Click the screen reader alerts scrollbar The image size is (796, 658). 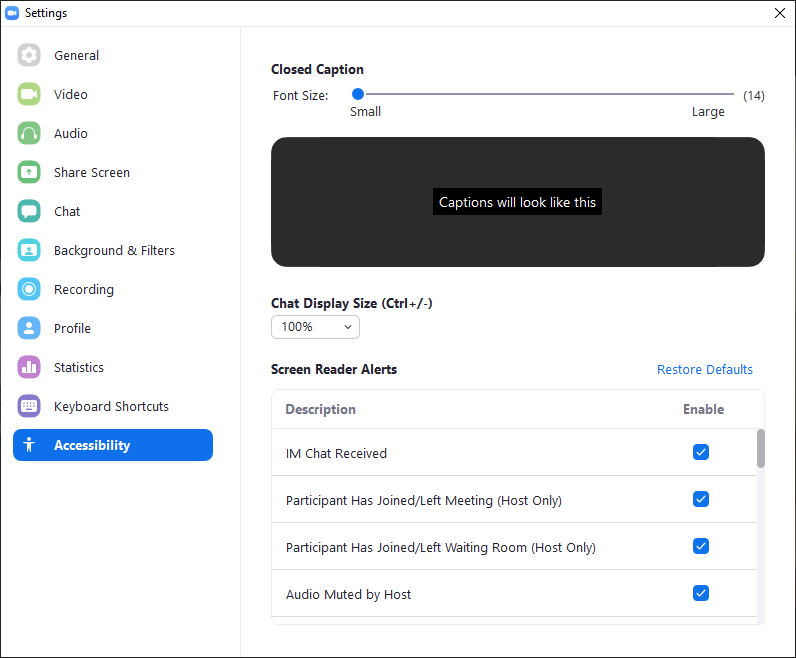(x=760, y=449)
